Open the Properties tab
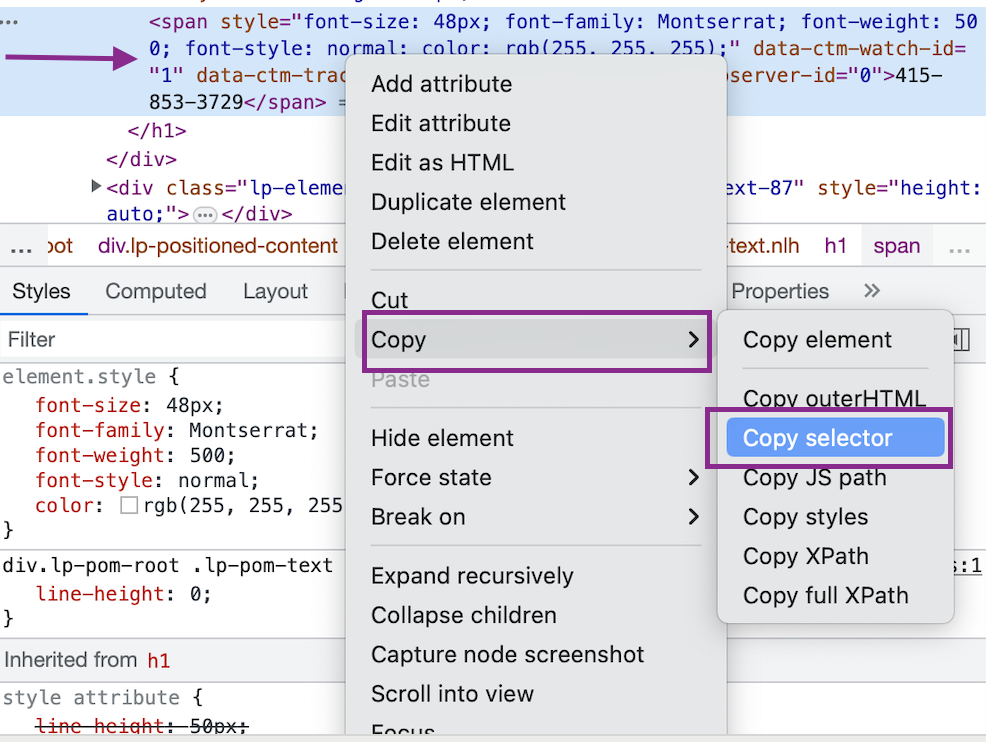Screen dimensions: 986x742 780,291
